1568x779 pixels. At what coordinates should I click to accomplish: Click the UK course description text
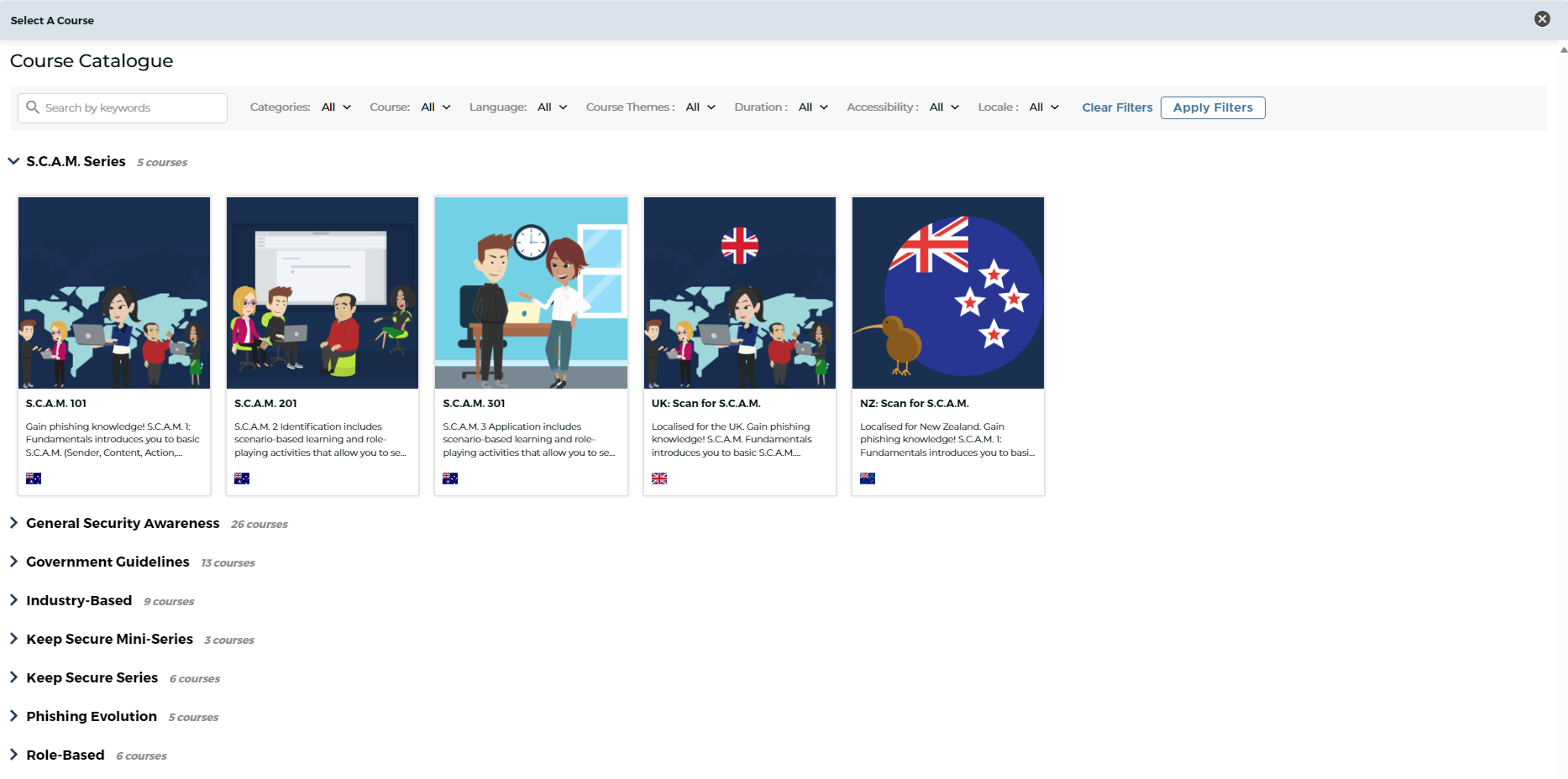point(732,440)
